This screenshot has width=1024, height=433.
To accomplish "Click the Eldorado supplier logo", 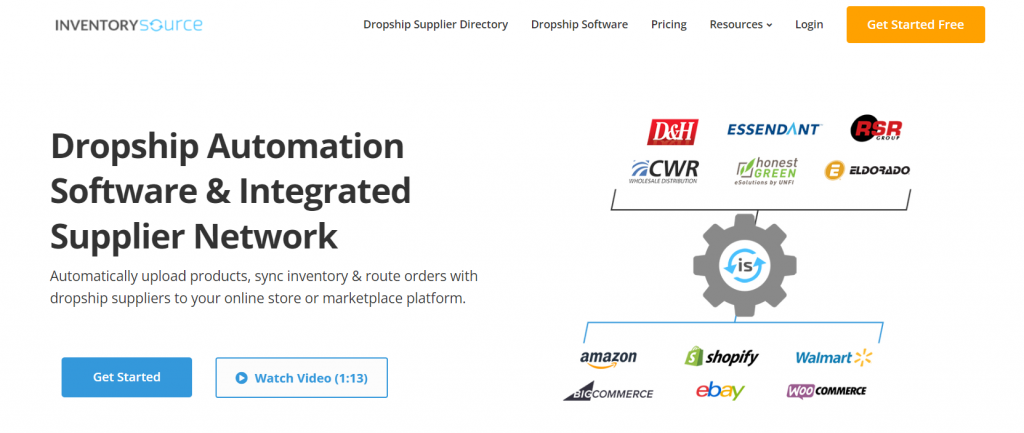I will 867,171.
